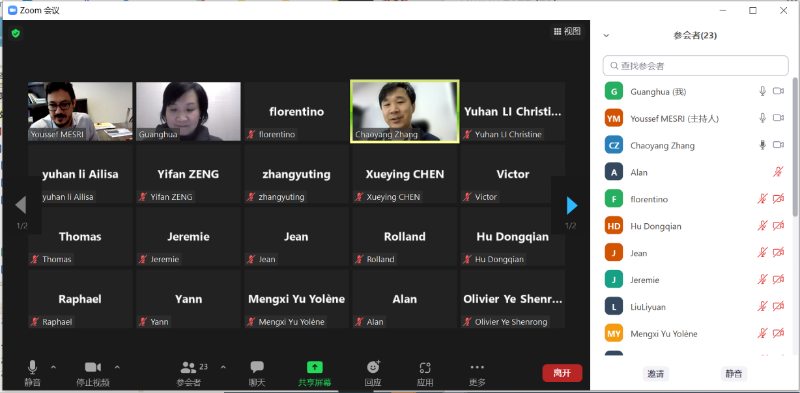Viewport: 800px width, 393px height.
Task: Click Alan's muted microphone icon in list
Action: pyautogui.click(x=778, y=172)
